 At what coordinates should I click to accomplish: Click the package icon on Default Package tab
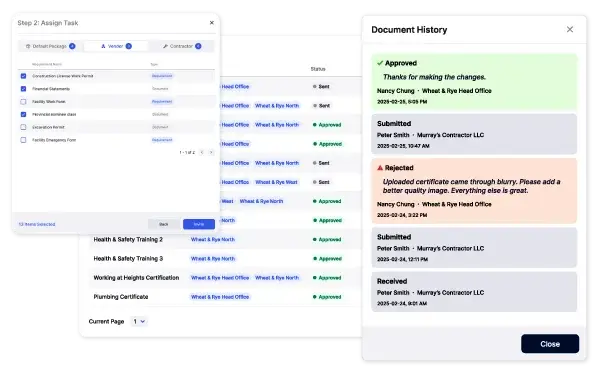[x=28, y=46]
